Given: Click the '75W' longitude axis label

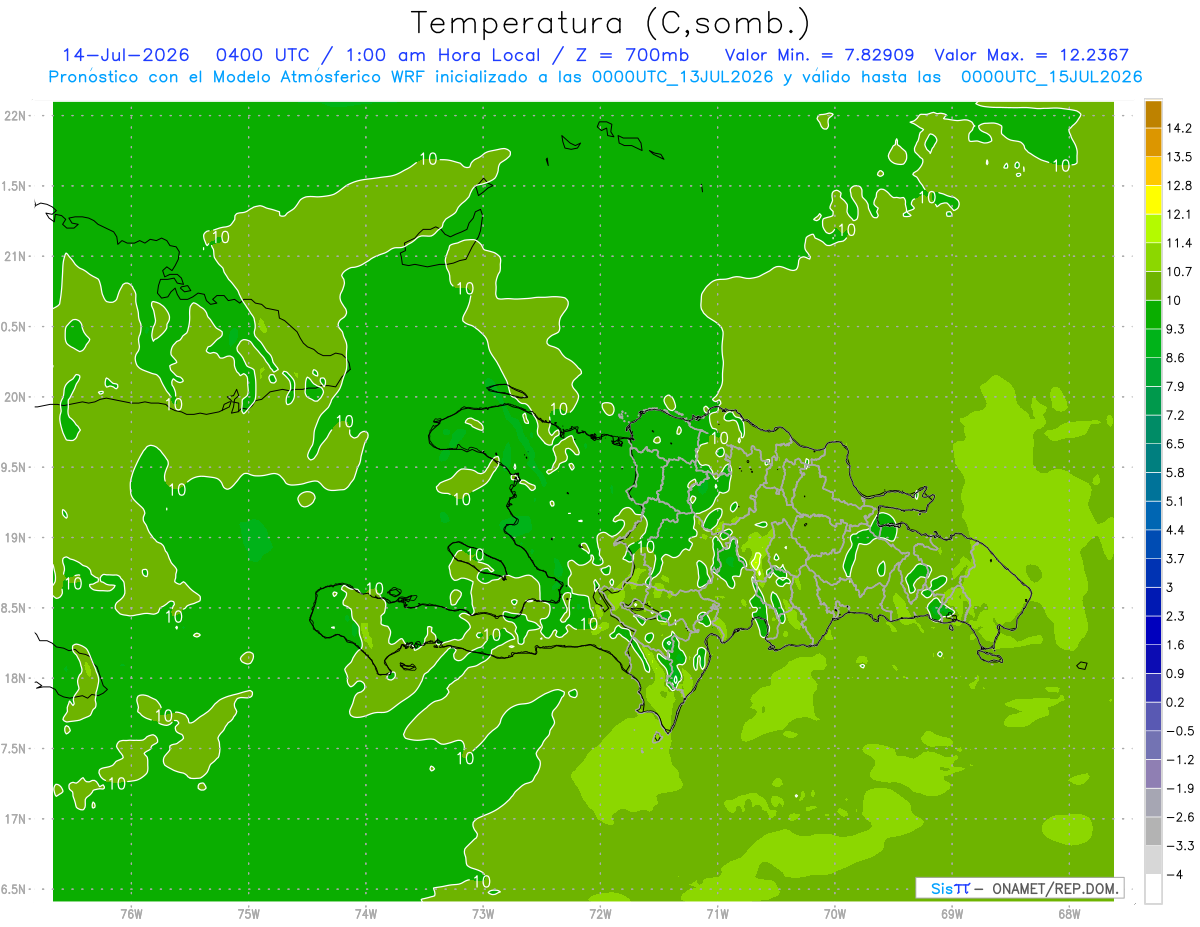Looking at the screenshot, I should [x=248, y=914].
